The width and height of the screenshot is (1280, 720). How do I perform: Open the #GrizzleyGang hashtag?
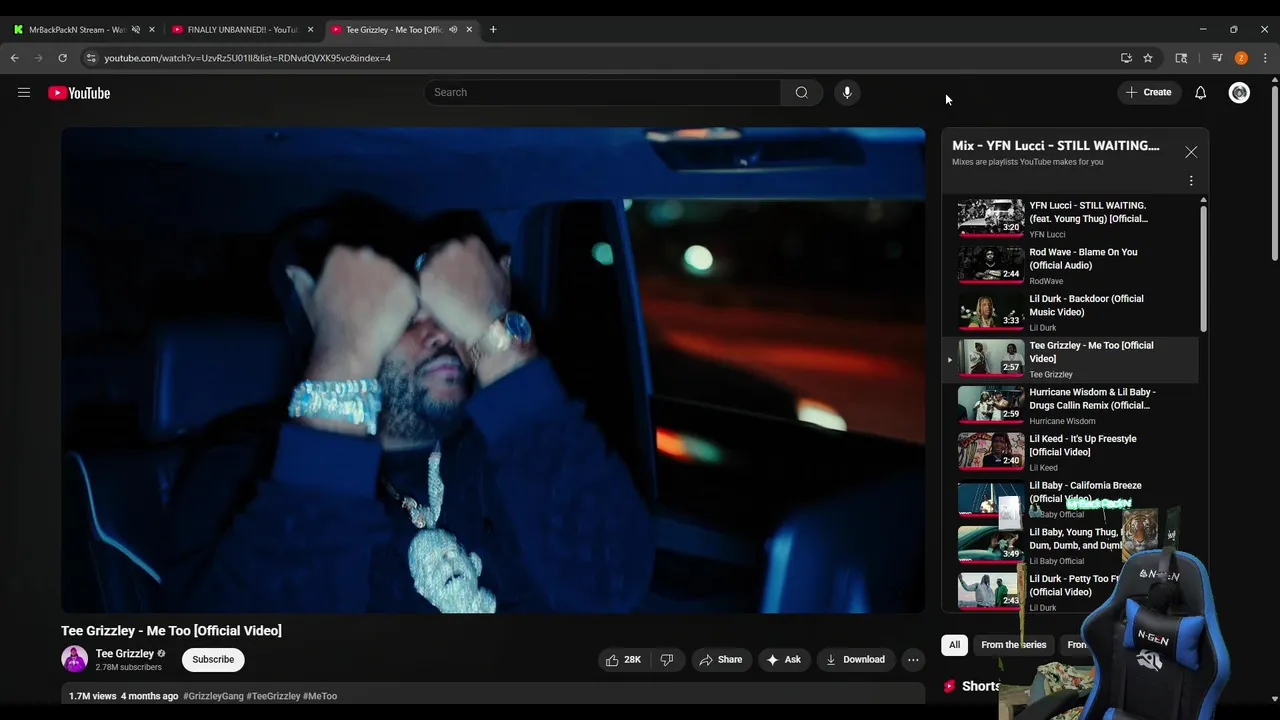[213, 696]
